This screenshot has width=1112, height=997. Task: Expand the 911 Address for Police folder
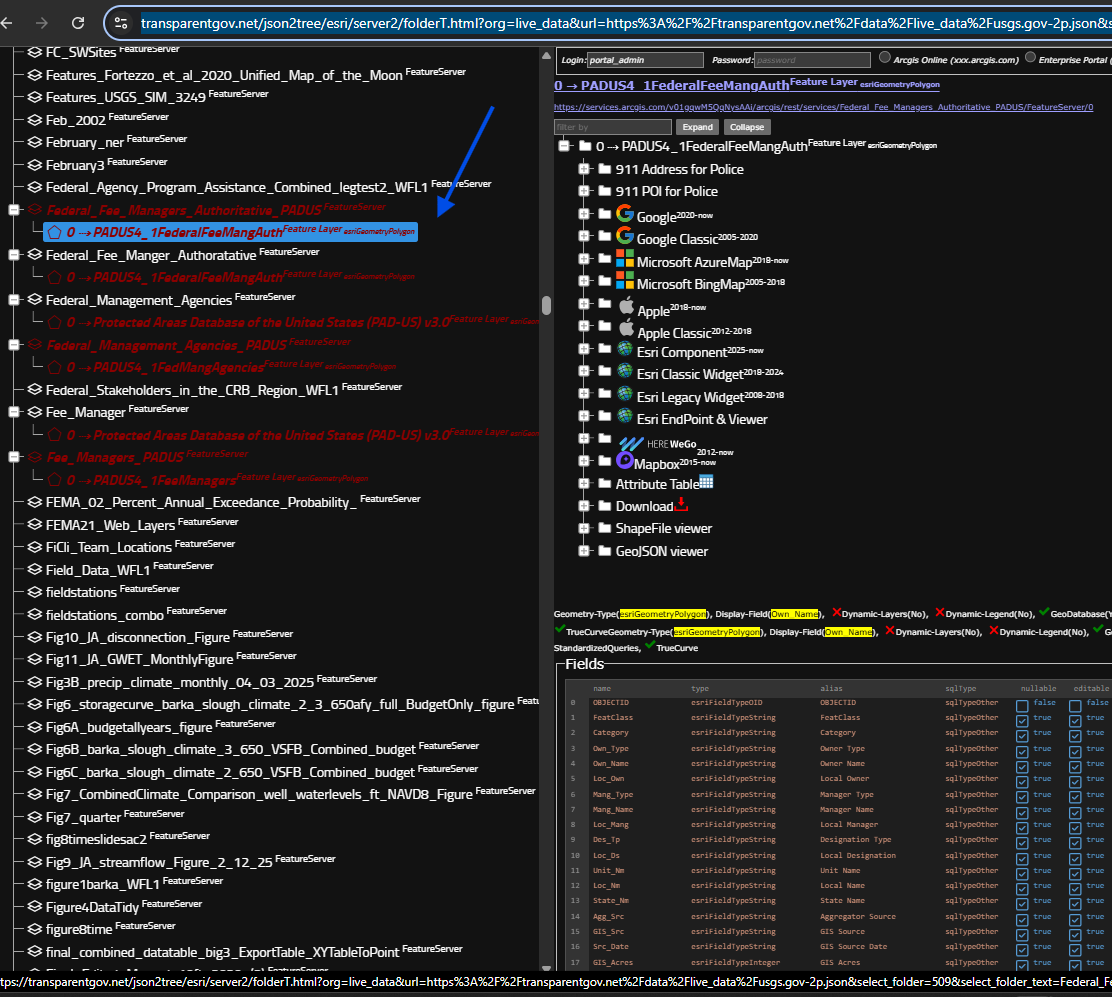pos(583,169)
